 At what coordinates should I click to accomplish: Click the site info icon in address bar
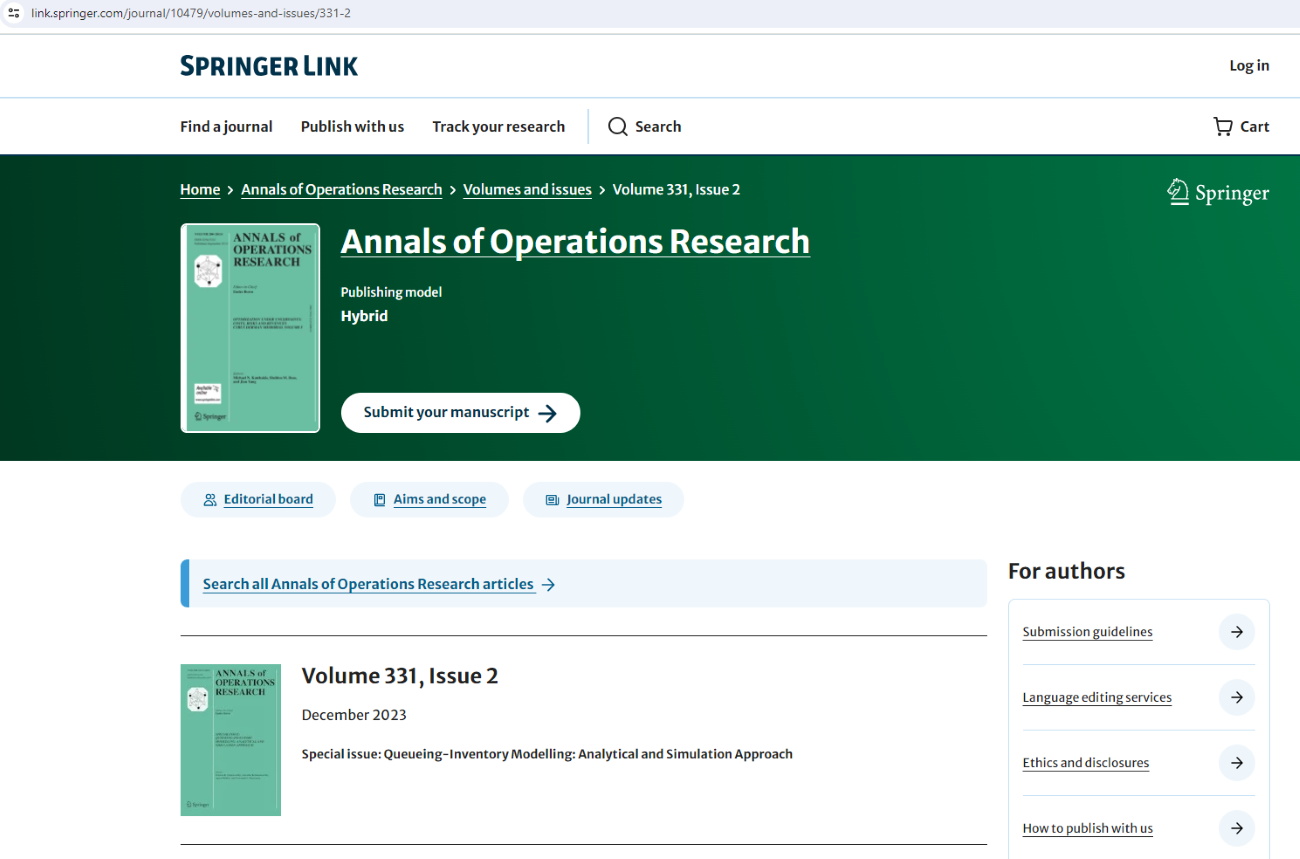[x=14, y=13]
